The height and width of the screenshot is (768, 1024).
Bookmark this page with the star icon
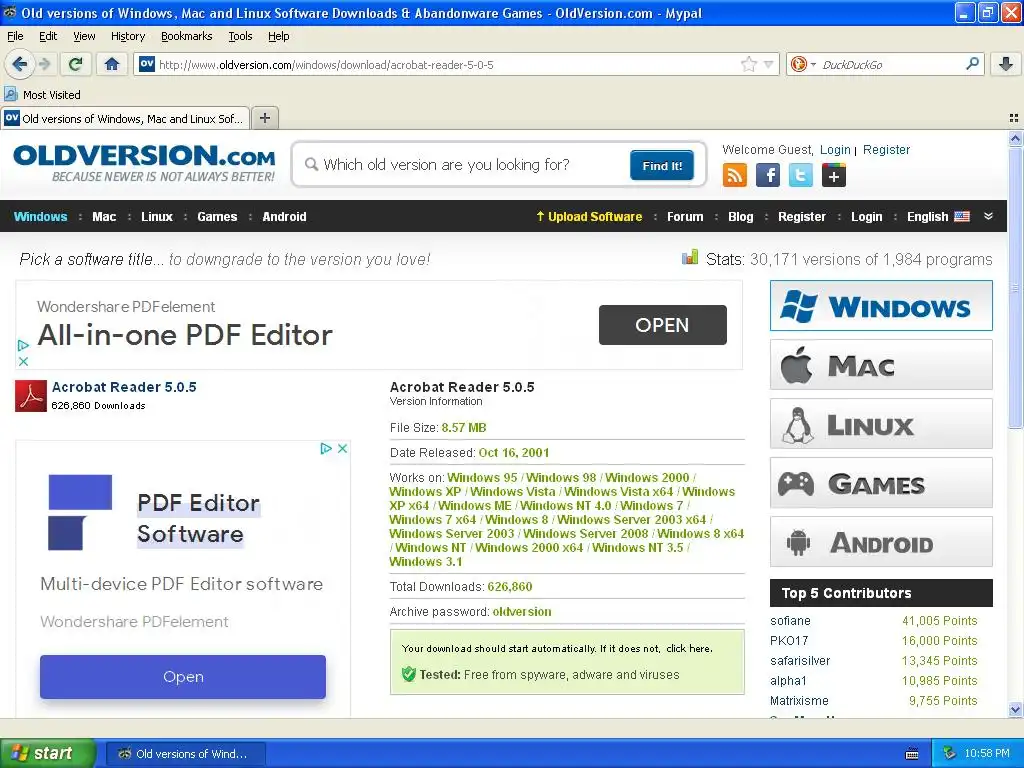click(748, 64)
